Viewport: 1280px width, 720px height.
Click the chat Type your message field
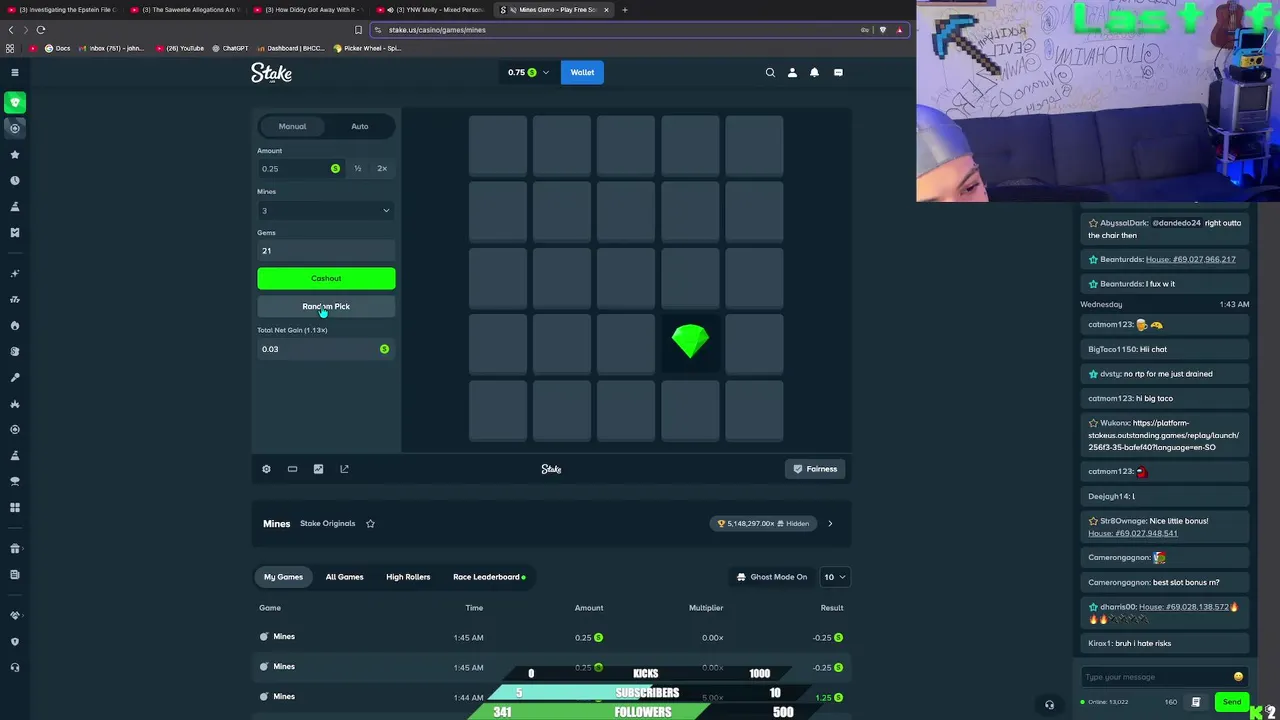(x=1155, y=677)
